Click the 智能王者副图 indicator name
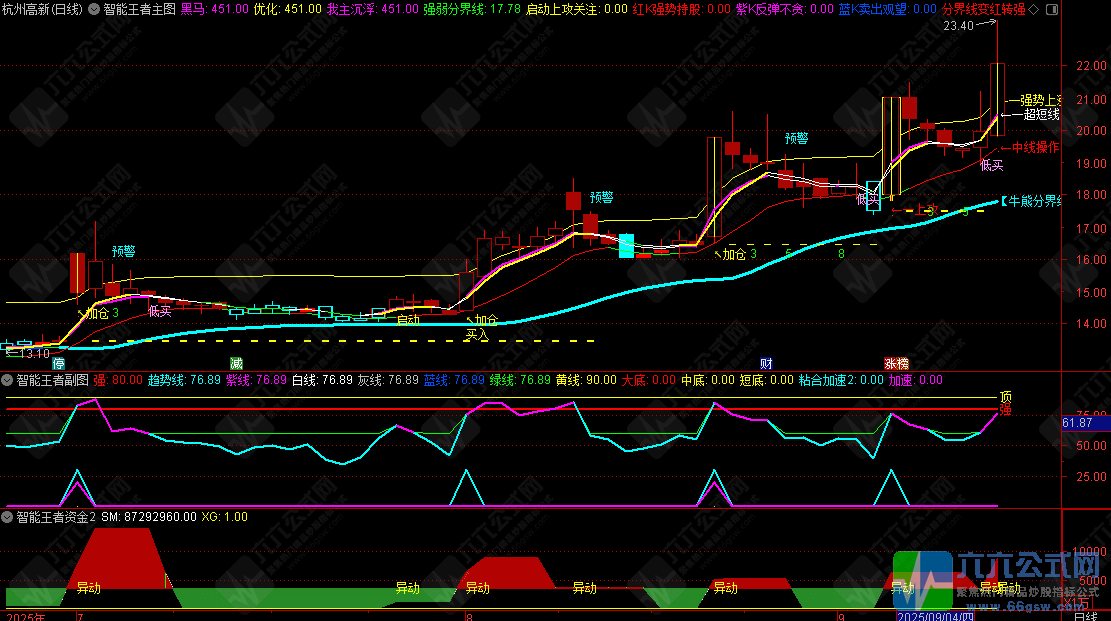Image resolution: width=1111 pixels, height=621 pixels. pyautogui.click(x=52, y=380)
